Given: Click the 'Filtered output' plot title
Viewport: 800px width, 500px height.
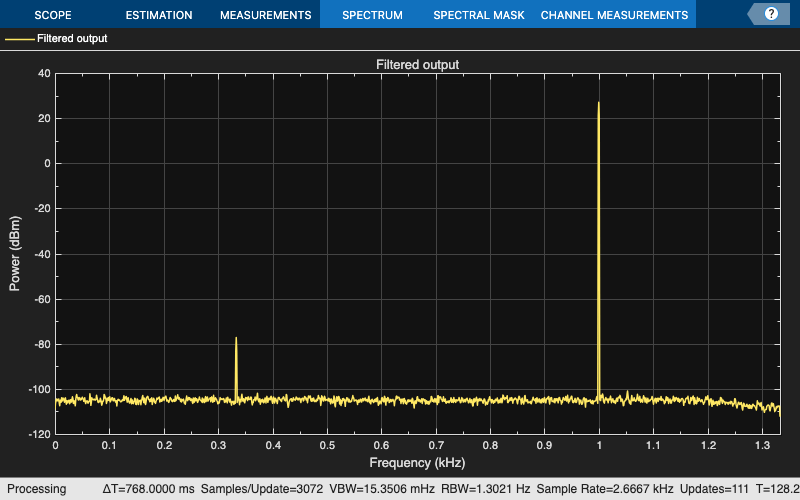Looking at the screenshot, I should [417, 64].
